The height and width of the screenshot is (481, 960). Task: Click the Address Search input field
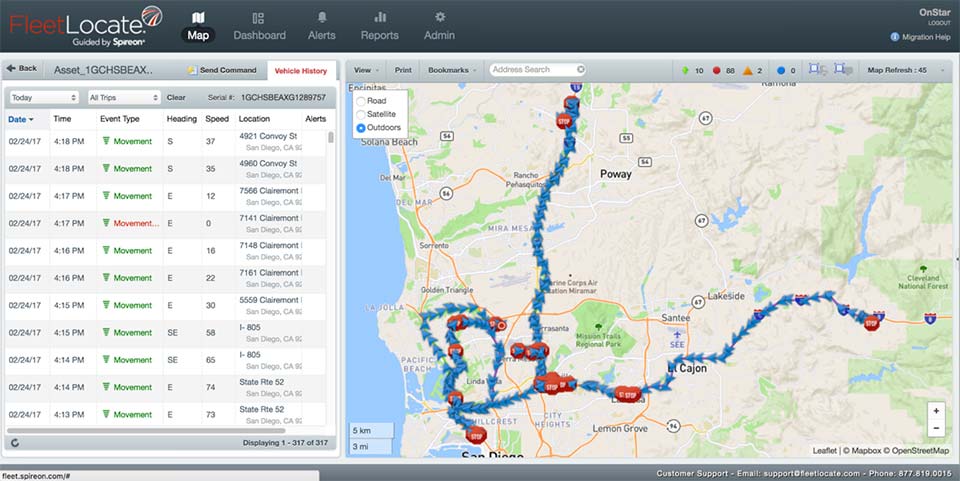click(532, 70)
